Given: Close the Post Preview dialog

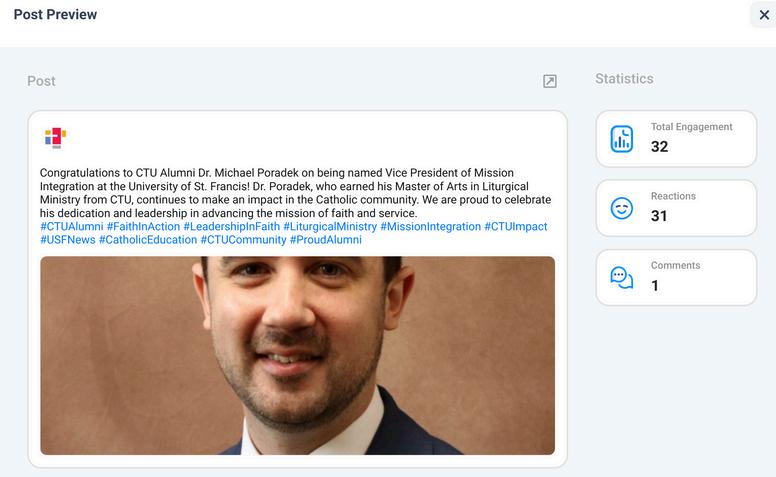Looking at the screenshot, I should 764,15.
